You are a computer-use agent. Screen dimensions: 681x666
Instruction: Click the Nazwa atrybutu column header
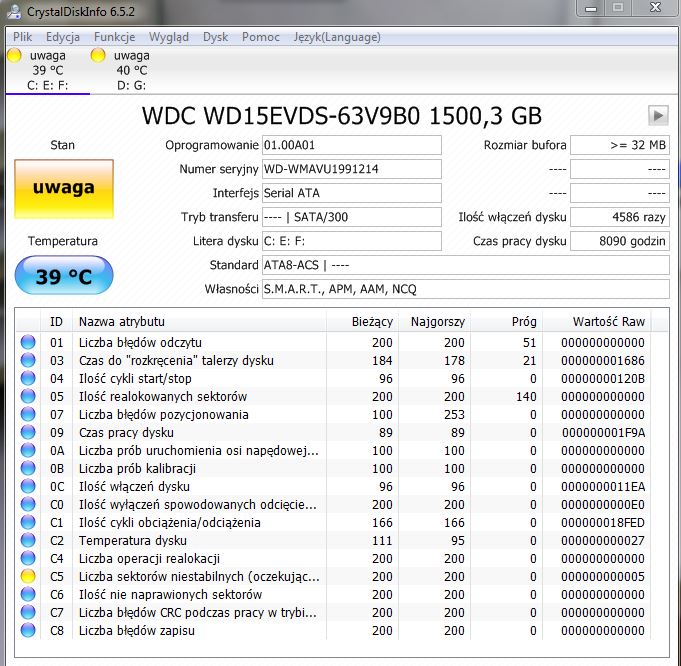click(x=199, y=321)
